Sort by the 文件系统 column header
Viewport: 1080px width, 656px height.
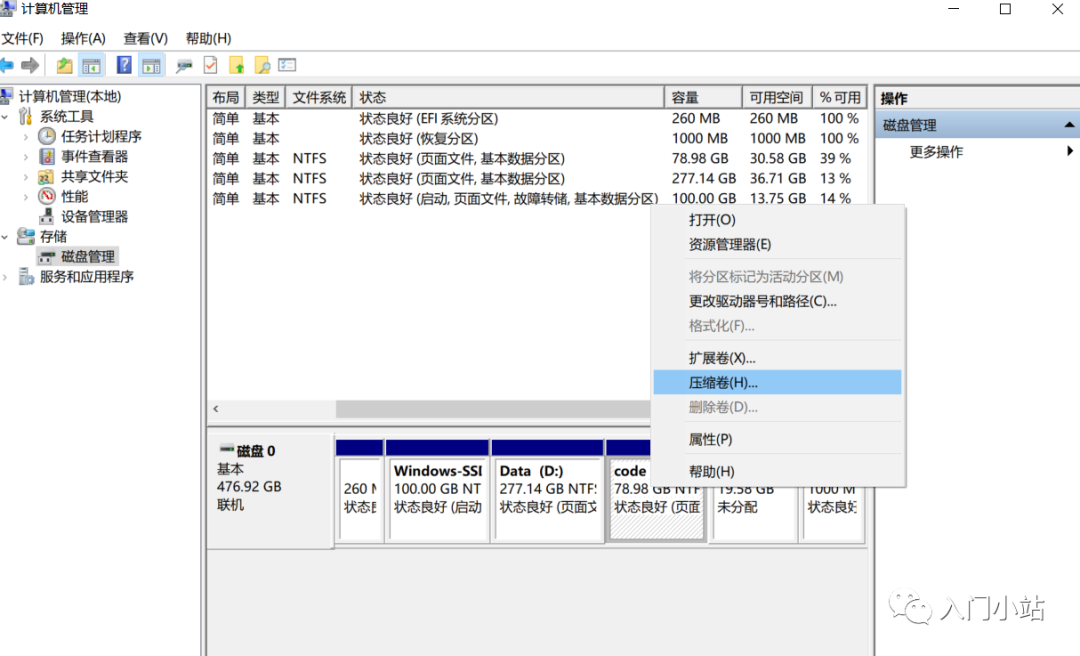(319, 97)
